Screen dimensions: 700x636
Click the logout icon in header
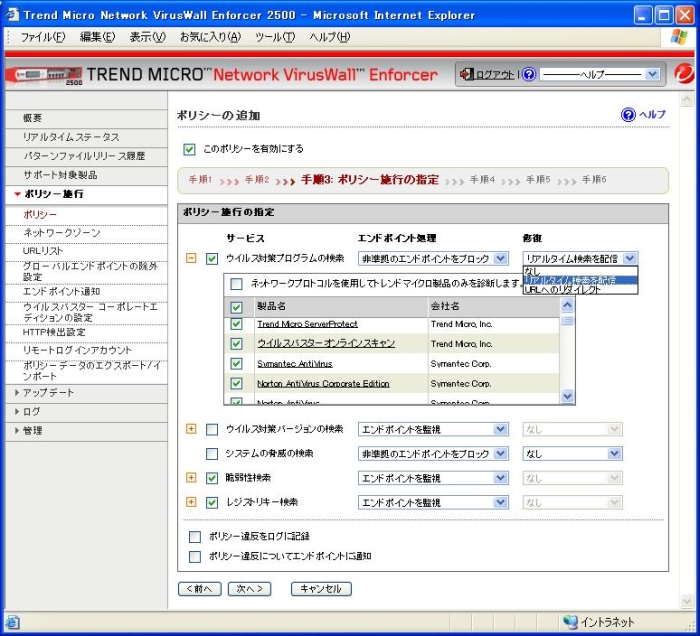467,74
